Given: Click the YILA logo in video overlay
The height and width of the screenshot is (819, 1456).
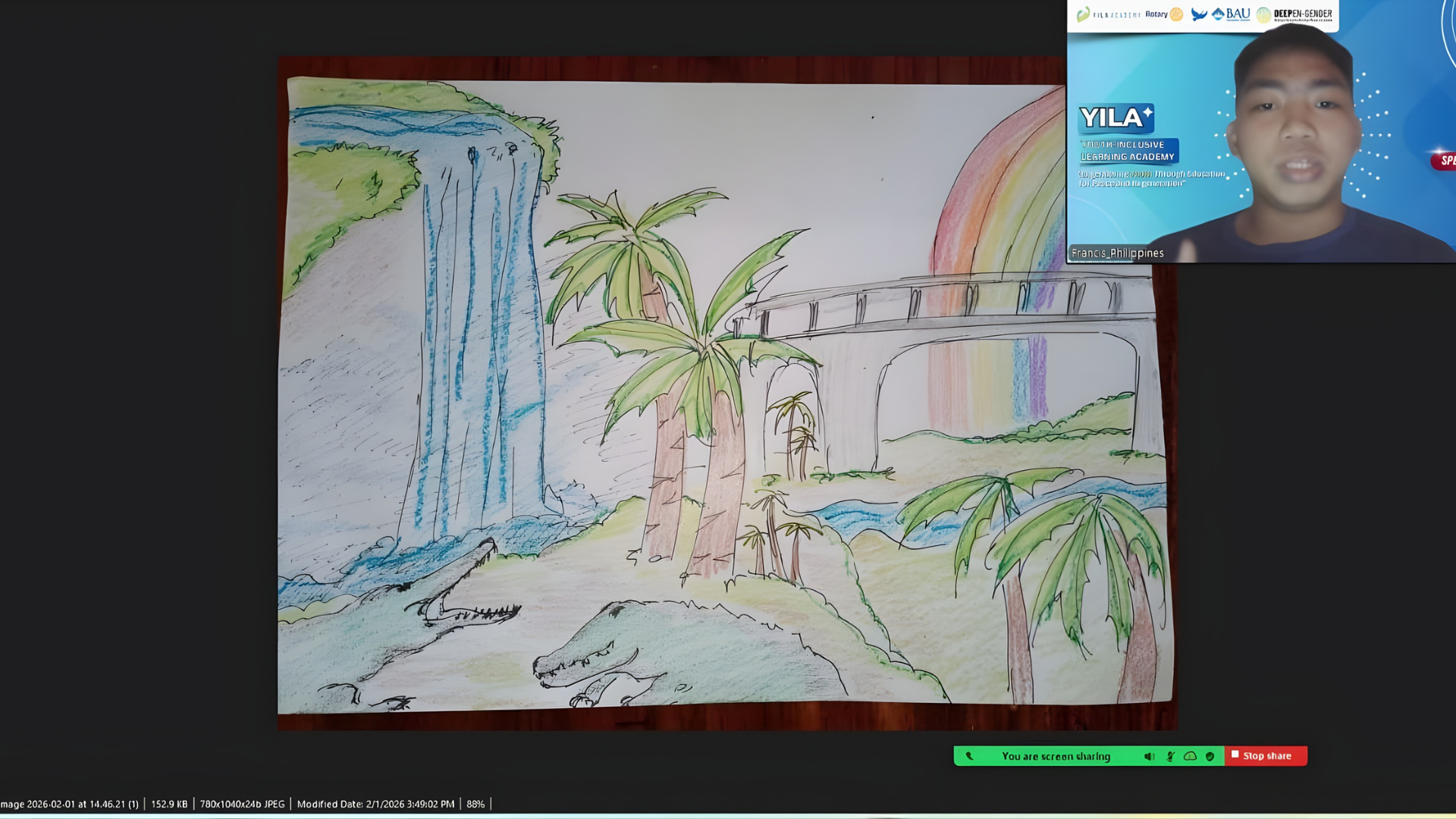Looking at the screenshot, I should [1115, 118].
